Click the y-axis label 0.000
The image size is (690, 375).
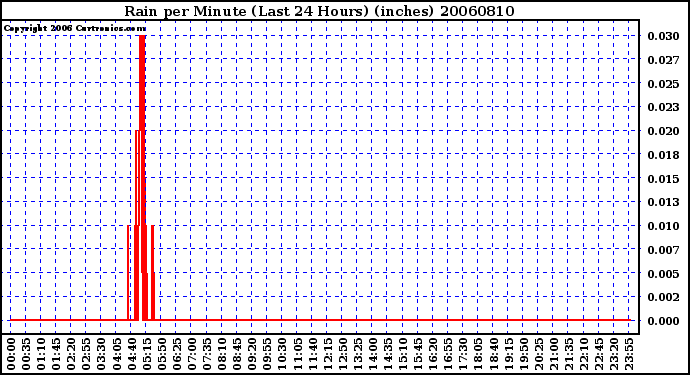[663, 321]
